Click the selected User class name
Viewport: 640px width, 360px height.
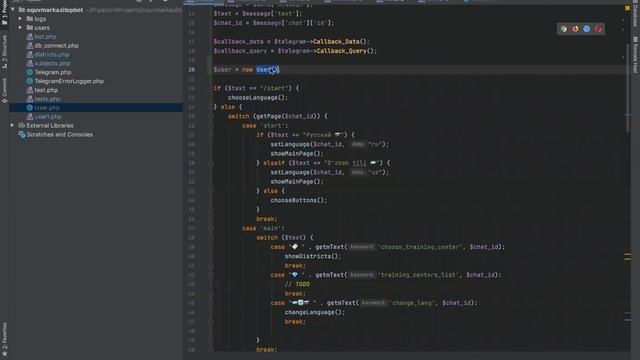click(264, 70)
